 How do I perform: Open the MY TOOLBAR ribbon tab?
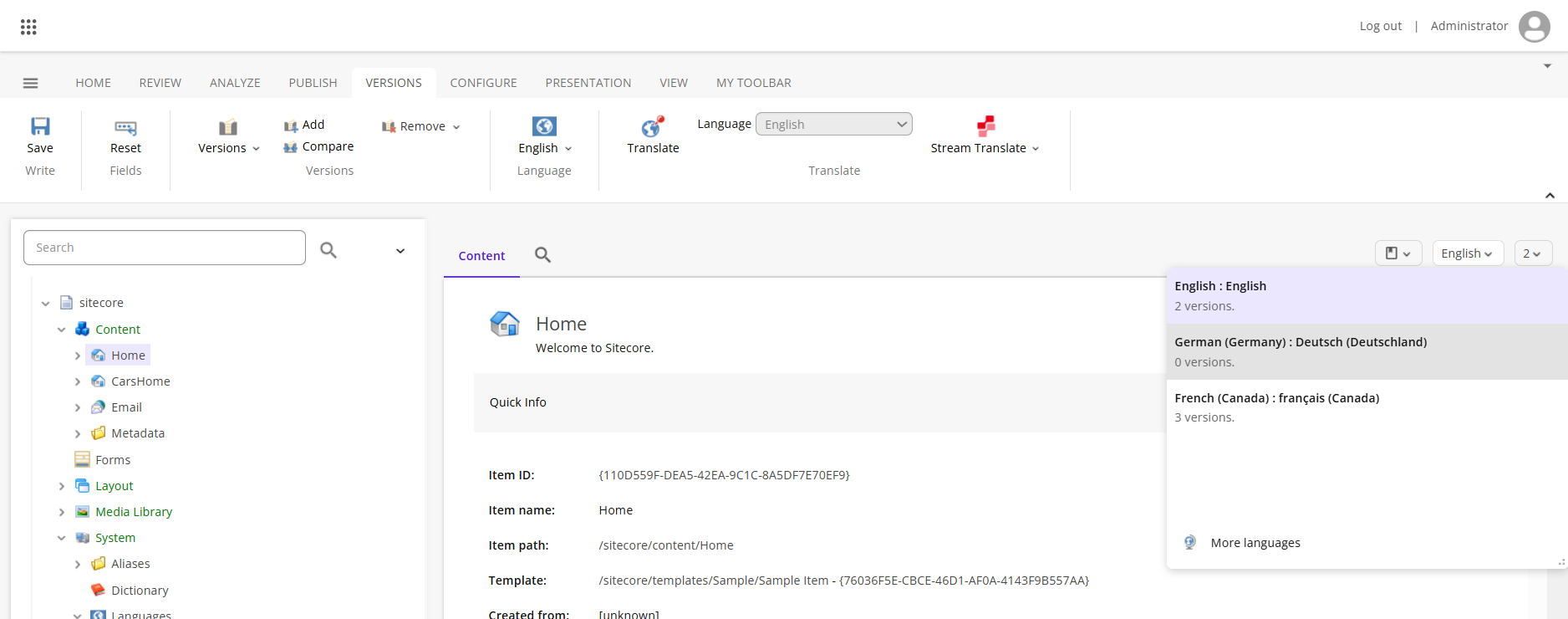753,83
